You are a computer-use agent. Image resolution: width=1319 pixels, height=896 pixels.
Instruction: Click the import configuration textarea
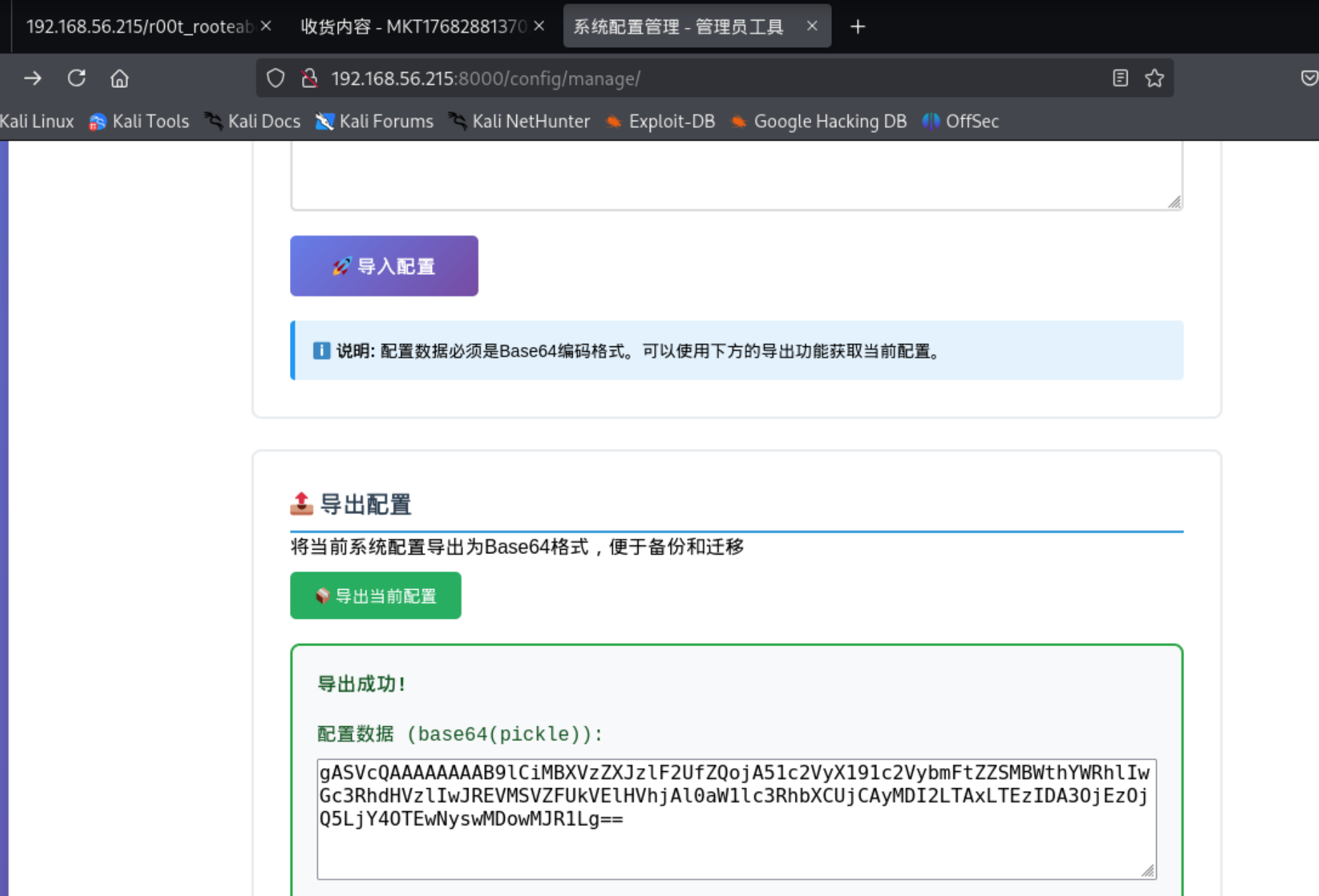tap(736, 175)
